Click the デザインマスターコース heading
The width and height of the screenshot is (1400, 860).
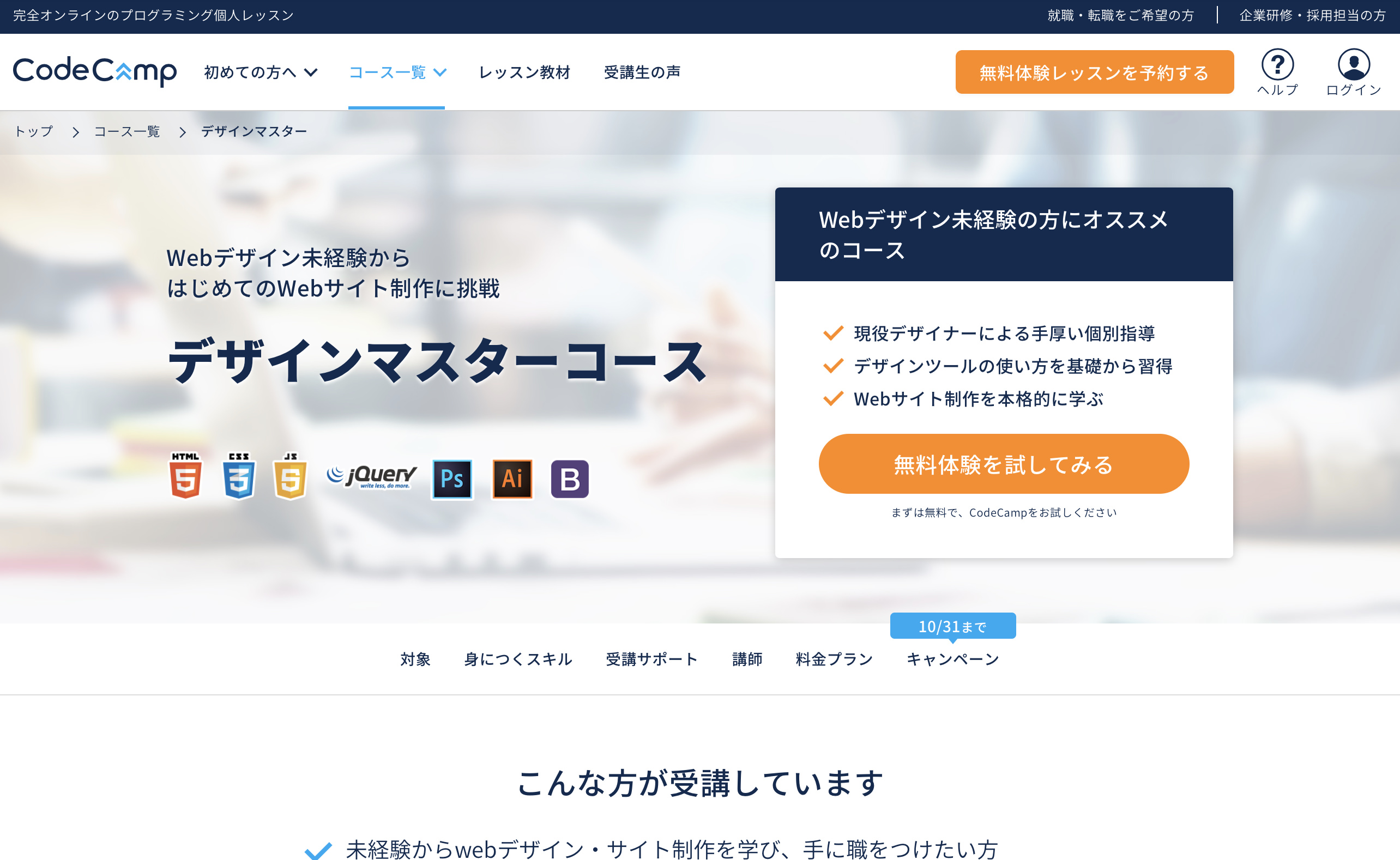pyautogui.click(x=437, y=361)
